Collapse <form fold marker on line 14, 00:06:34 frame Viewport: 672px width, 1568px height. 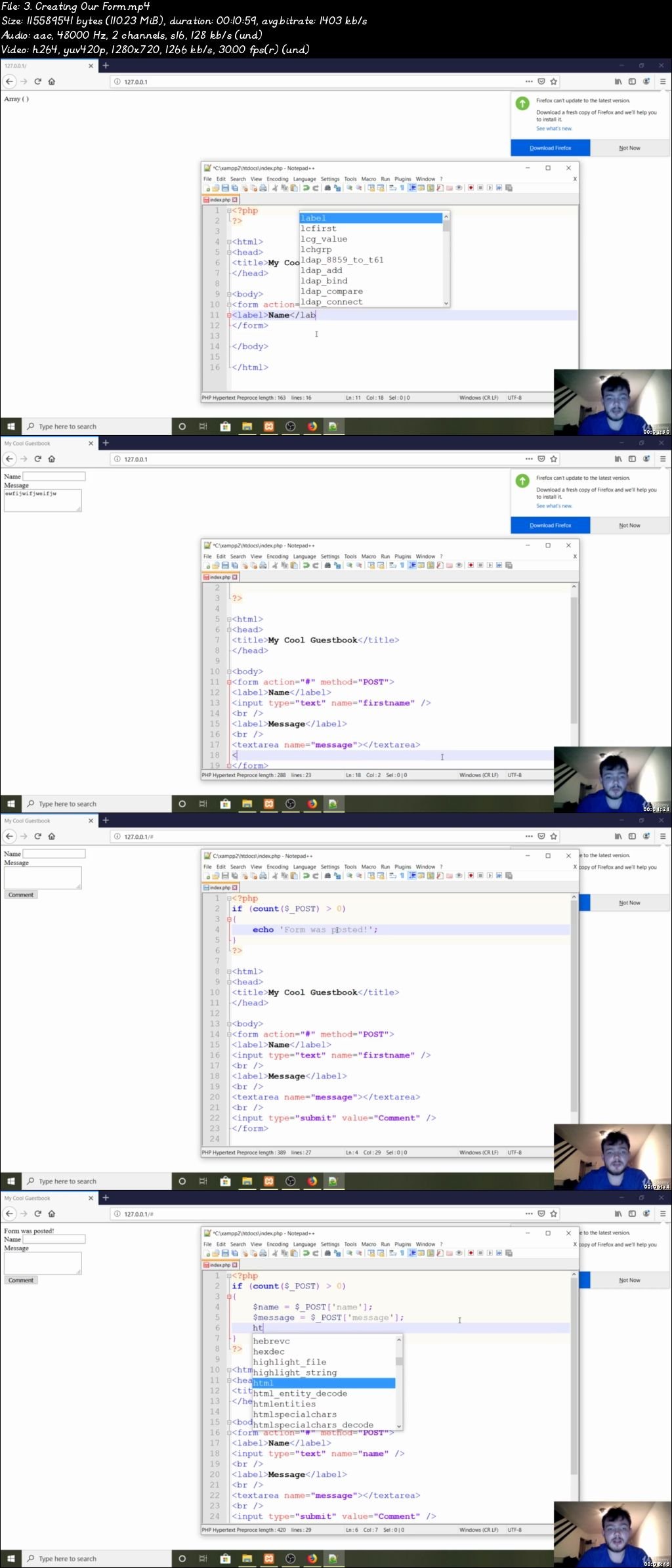click(229, 1035)
